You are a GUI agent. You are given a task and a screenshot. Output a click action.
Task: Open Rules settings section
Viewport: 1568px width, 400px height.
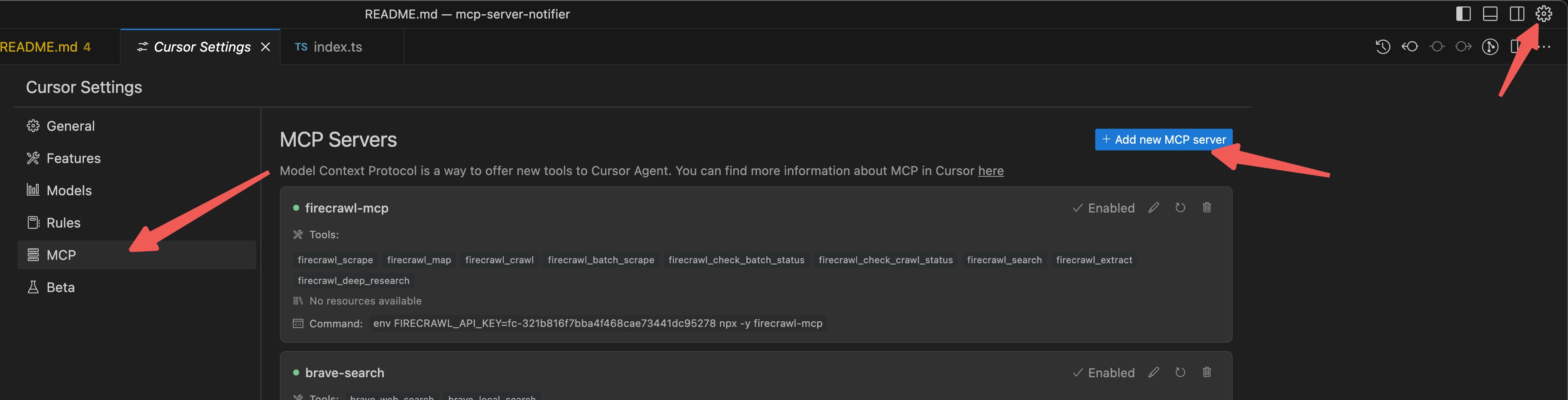coord(137,223)
